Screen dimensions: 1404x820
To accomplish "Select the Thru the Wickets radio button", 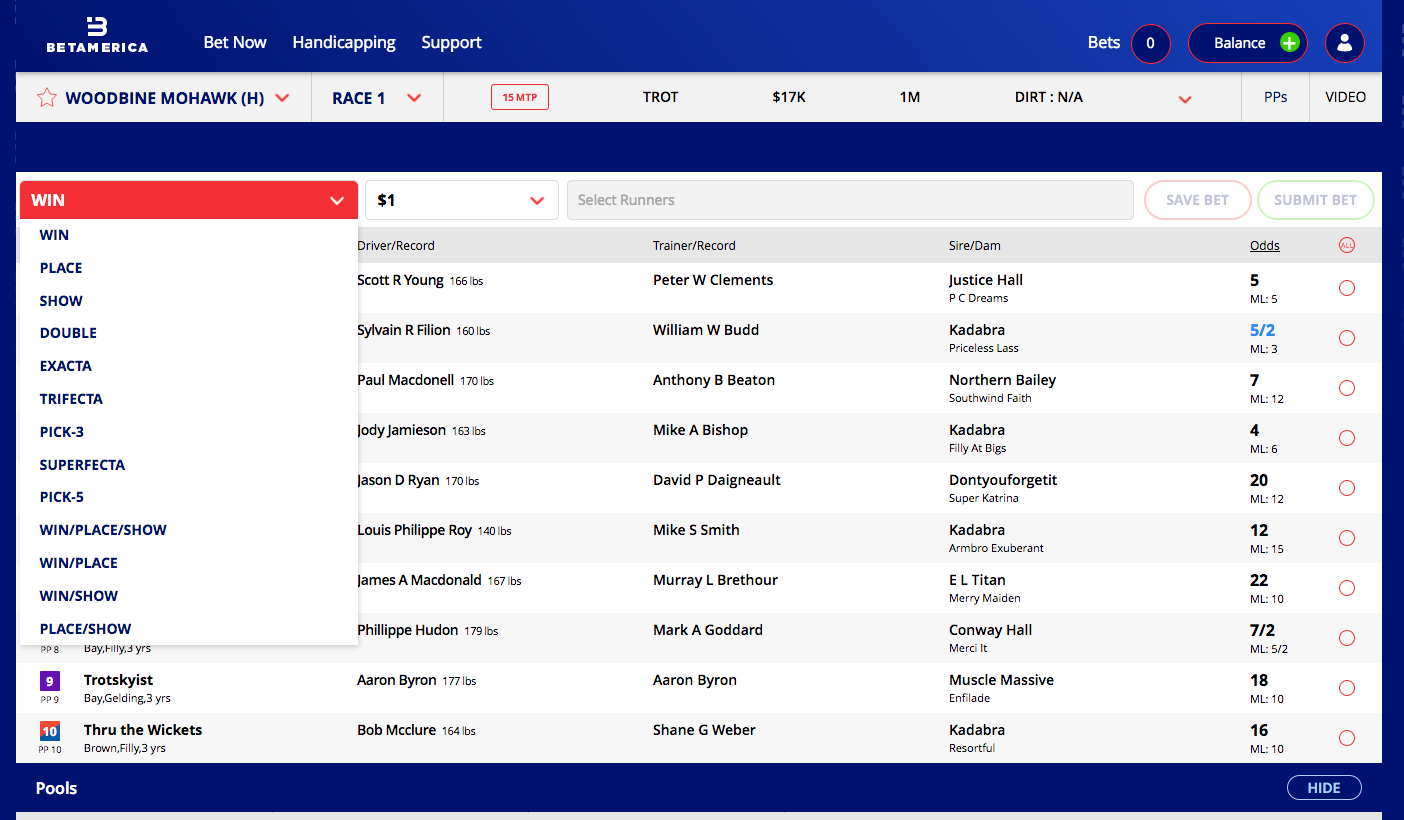I will 1346,738.
